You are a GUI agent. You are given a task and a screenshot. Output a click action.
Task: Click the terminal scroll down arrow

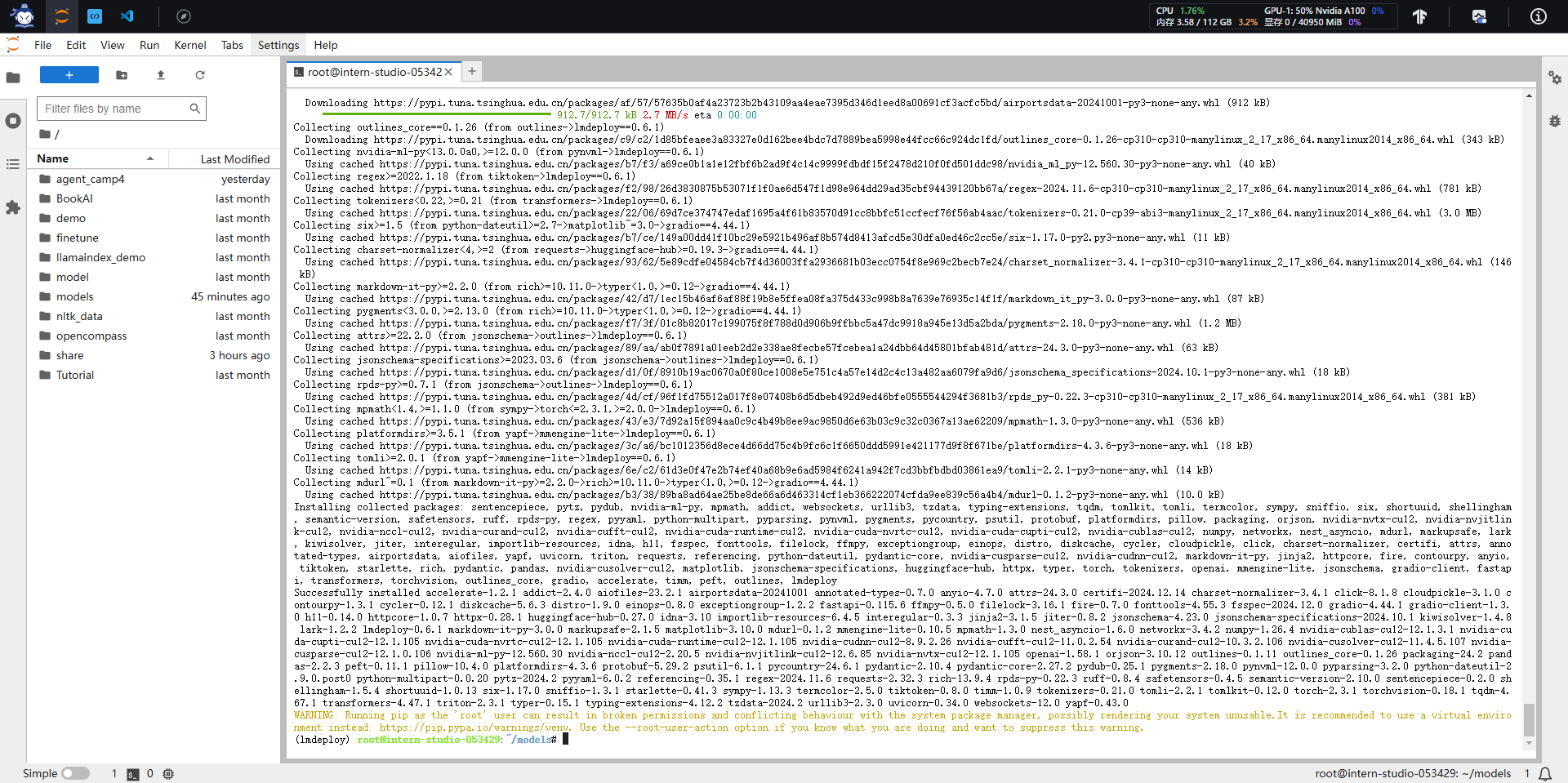(1529, 743)
